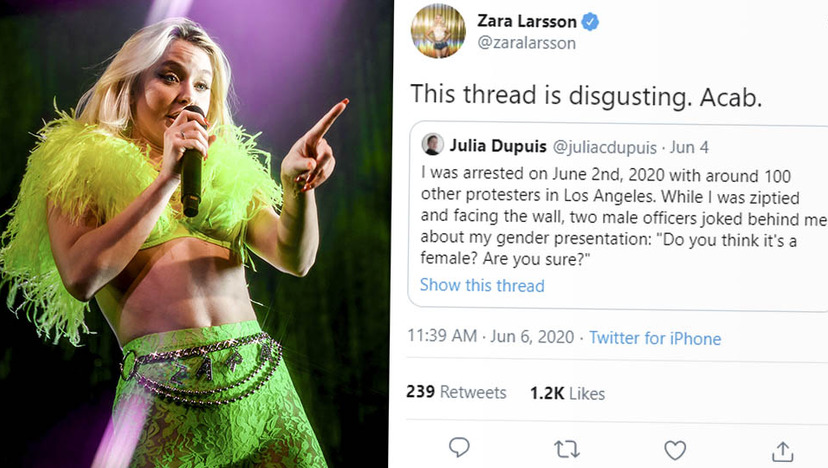The width and height of the screenshot is (828, 468).
Task: Open Zara Larsson's round profile avatar
Action: pyautogui.click(x=438, y=31)
